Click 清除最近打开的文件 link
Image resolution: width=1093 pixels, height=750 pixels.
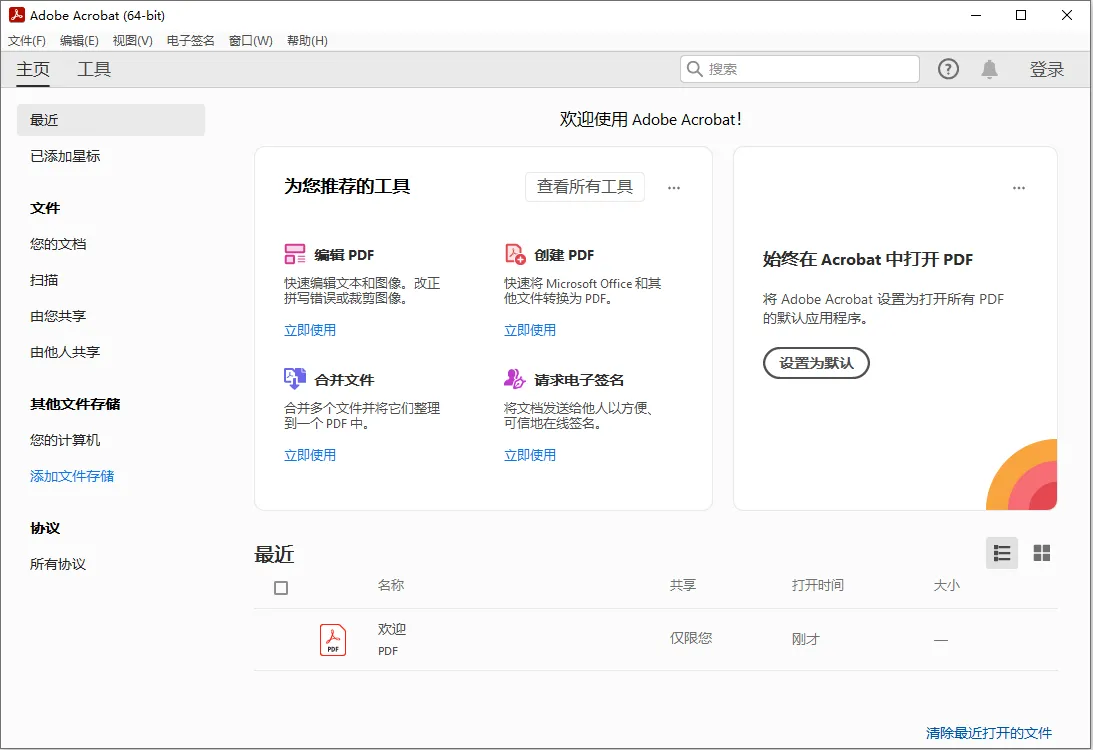point(989,733)
